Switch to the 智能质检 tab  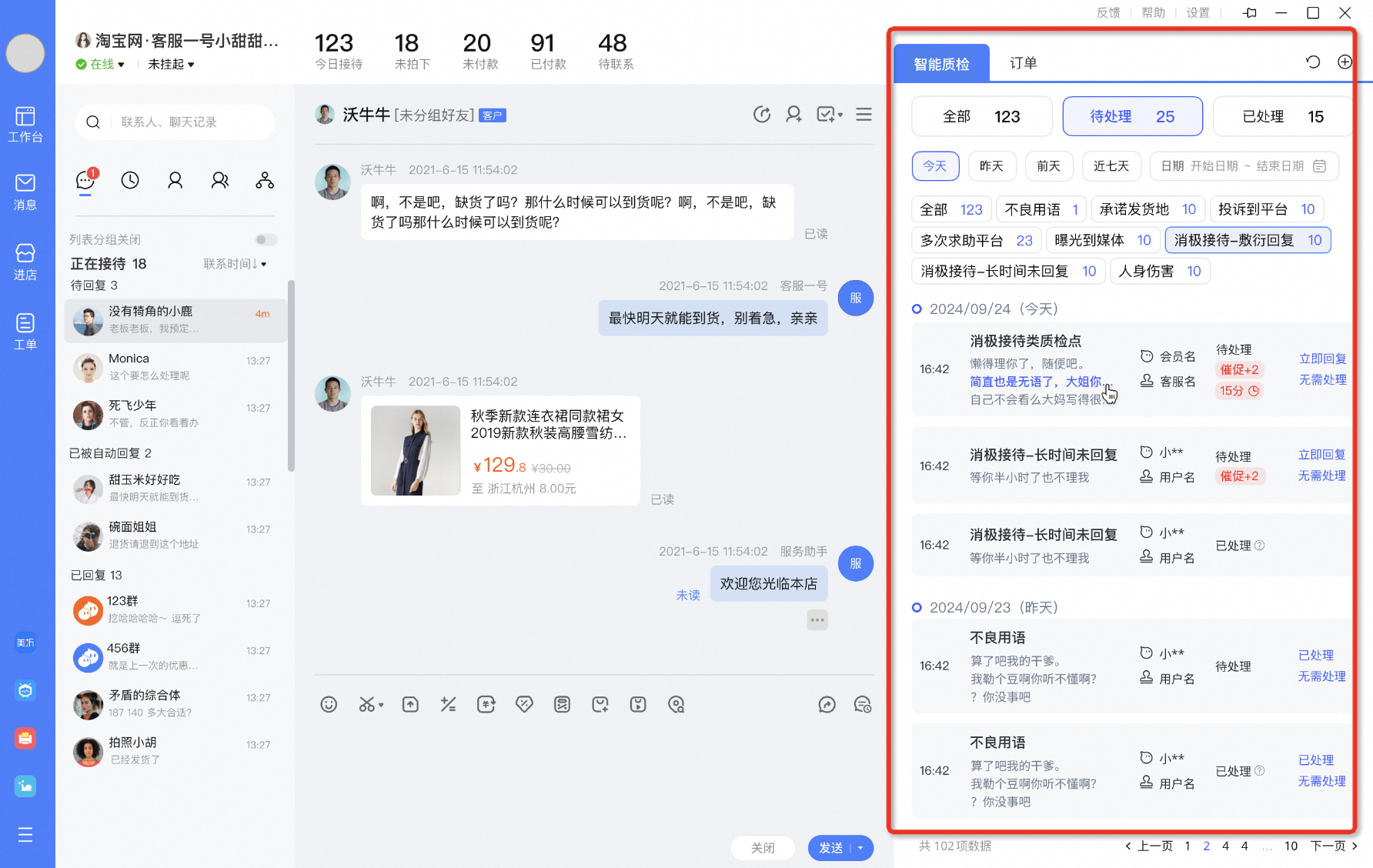pos(941,64)
